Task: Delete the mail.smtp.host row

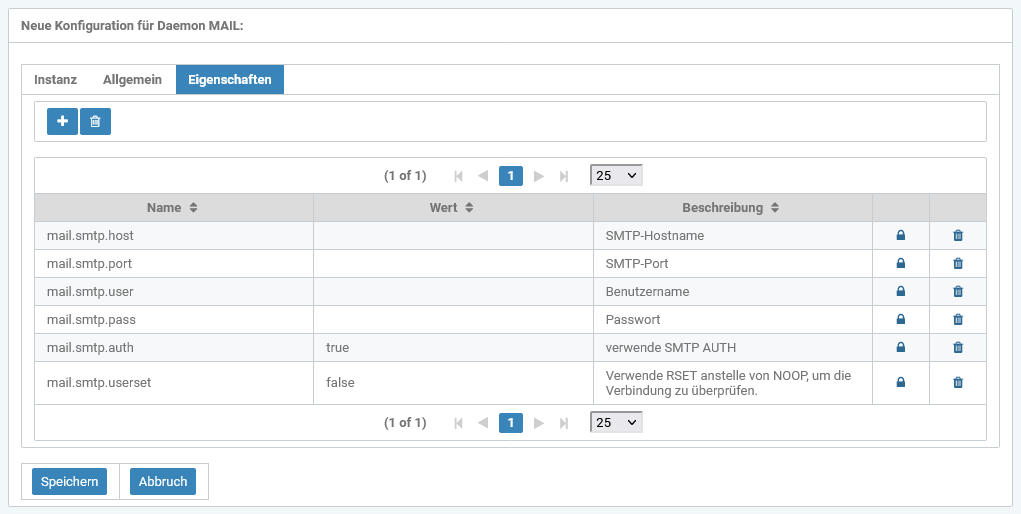Action: [x=957, y=236]
